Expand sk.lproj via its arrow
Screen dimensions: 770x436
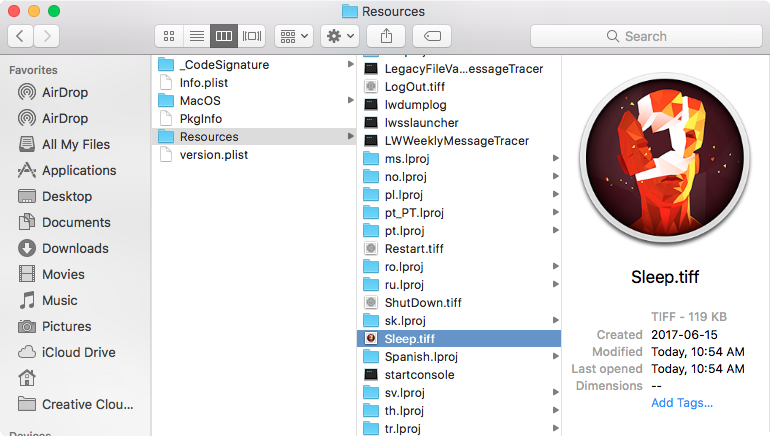pyautogui.click(x=555, y=320)
